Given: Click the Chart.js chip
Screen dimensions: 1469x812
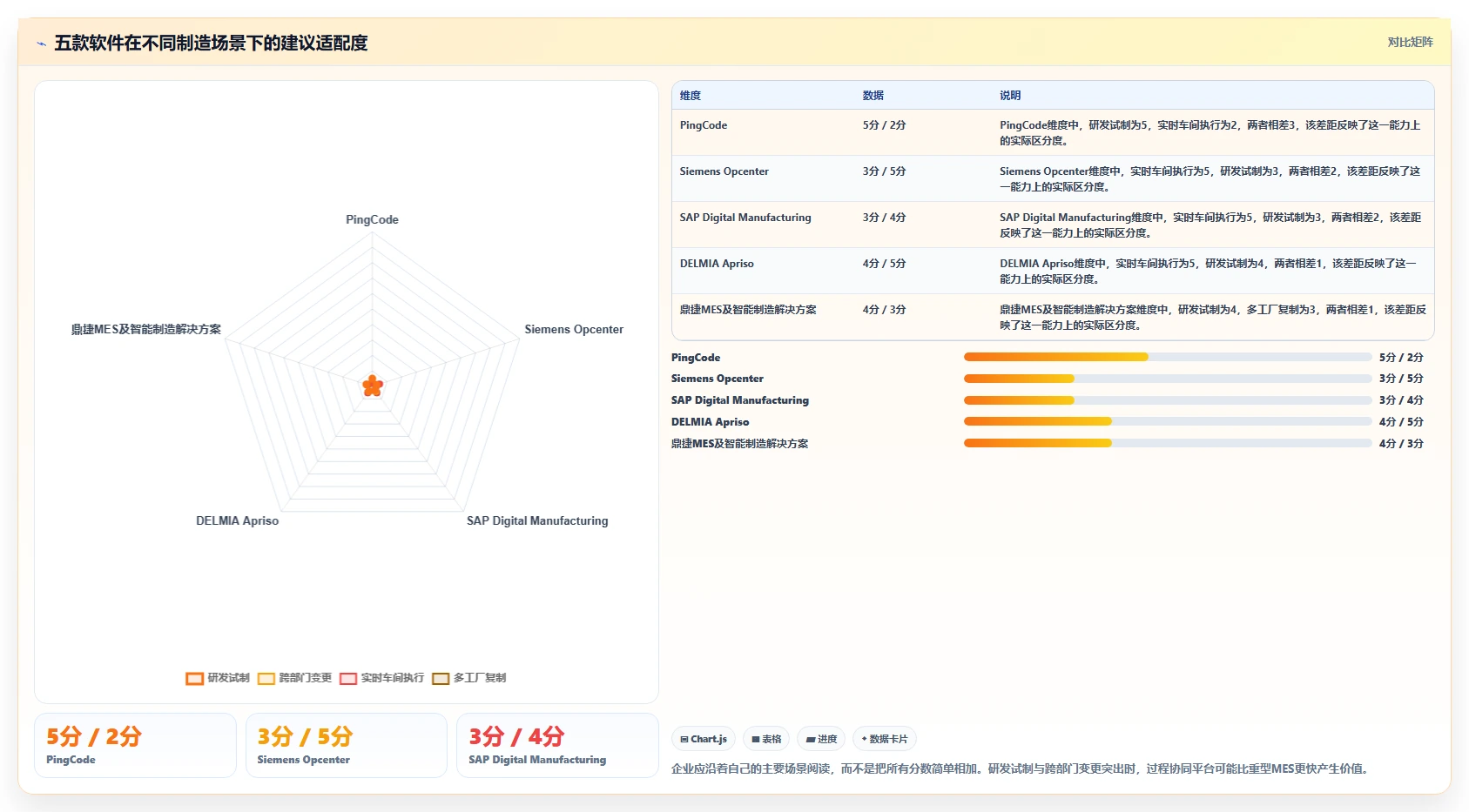Looking at the screenshot, I should pyautogui.click(x=704, y=739).
